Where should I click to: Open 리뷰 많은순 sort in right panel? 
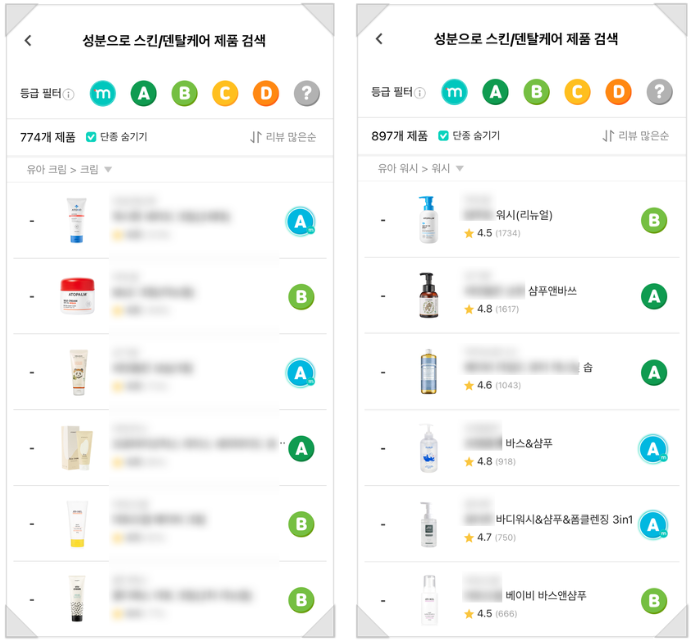tap(634, 136)
